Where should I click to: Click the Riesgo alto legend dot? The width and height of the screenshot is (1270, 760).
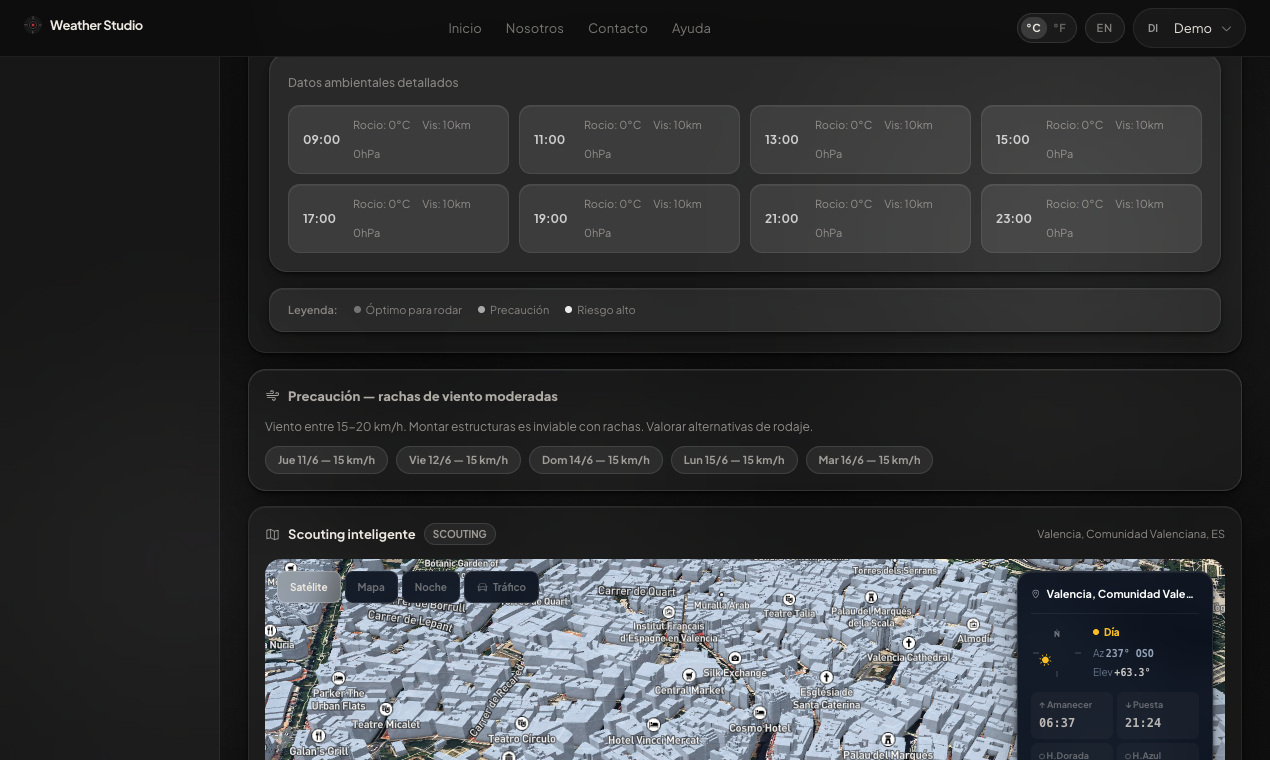click(568, 310)
